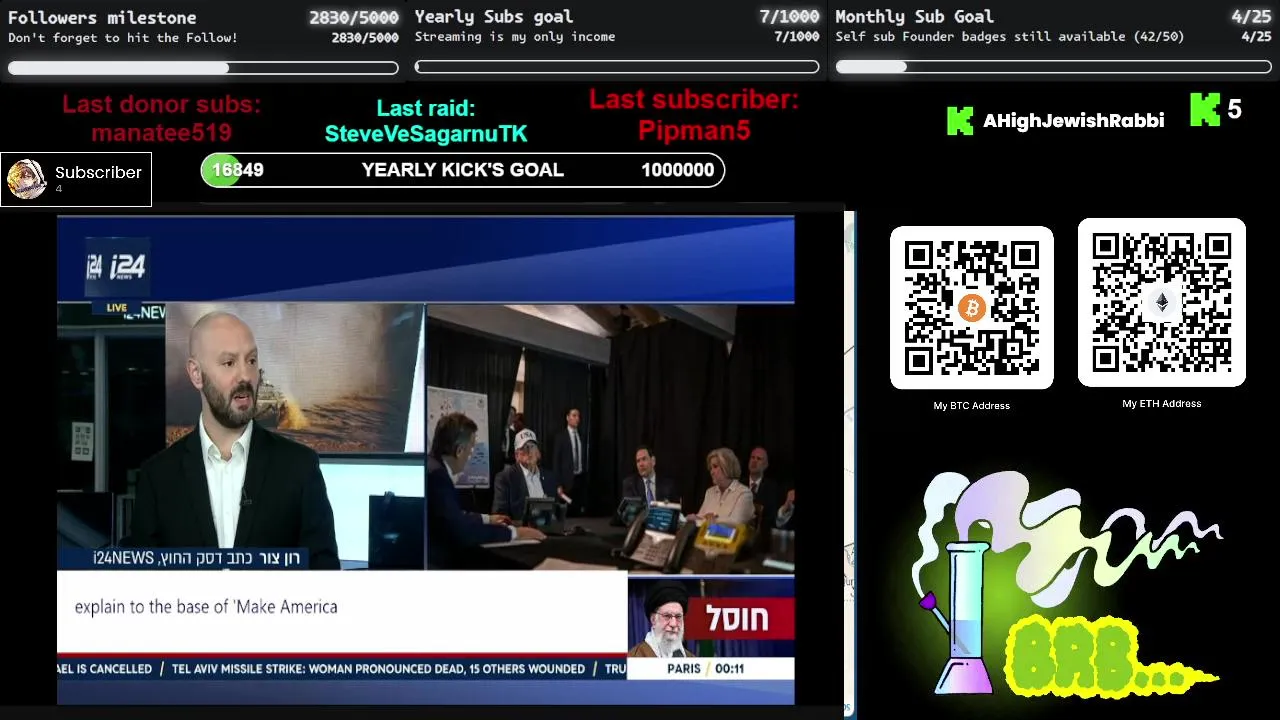Click last raid name SteveVeSagarnuTK
This screenshot has height=720, width=1280.
(426, 133)
